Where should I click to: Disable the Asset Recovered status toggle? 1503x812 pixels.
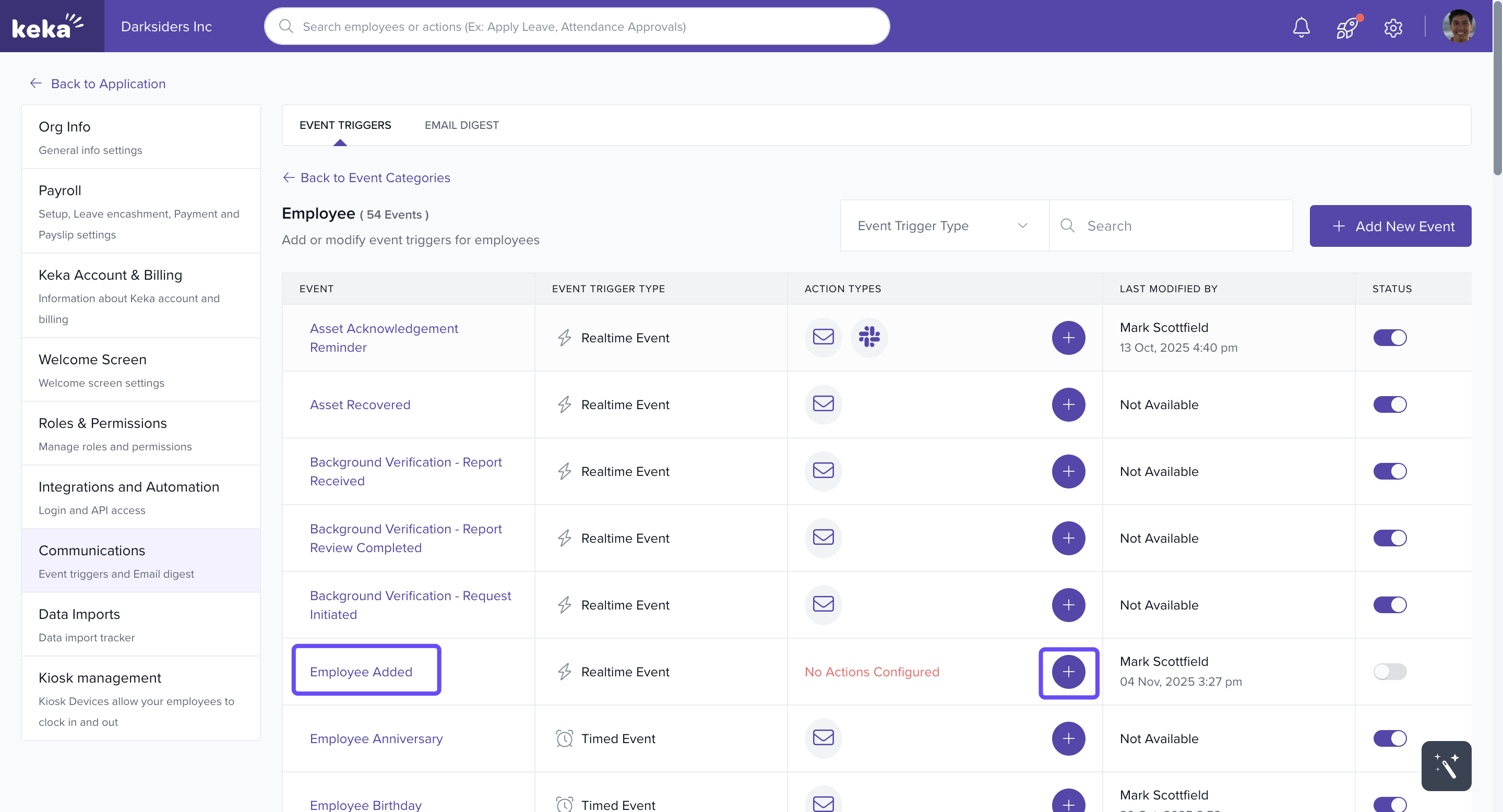coord(1390,404)
